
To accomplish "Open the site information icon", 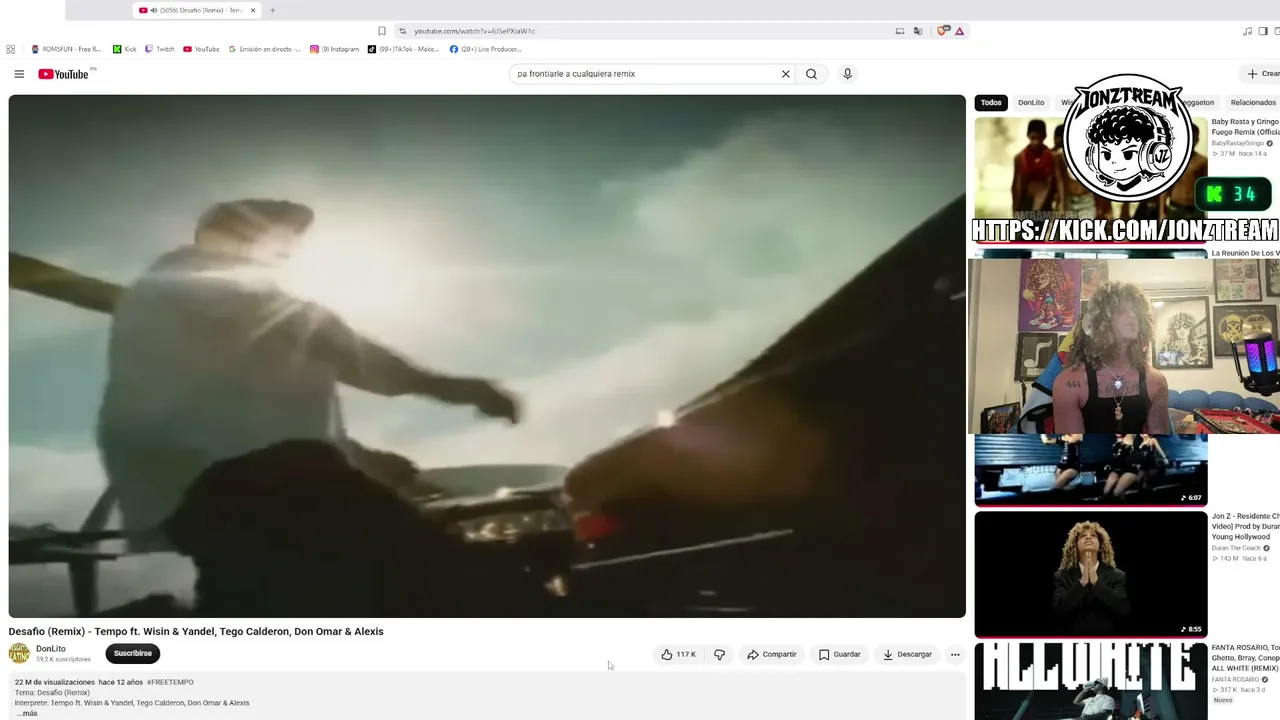I will pos(403,31).
